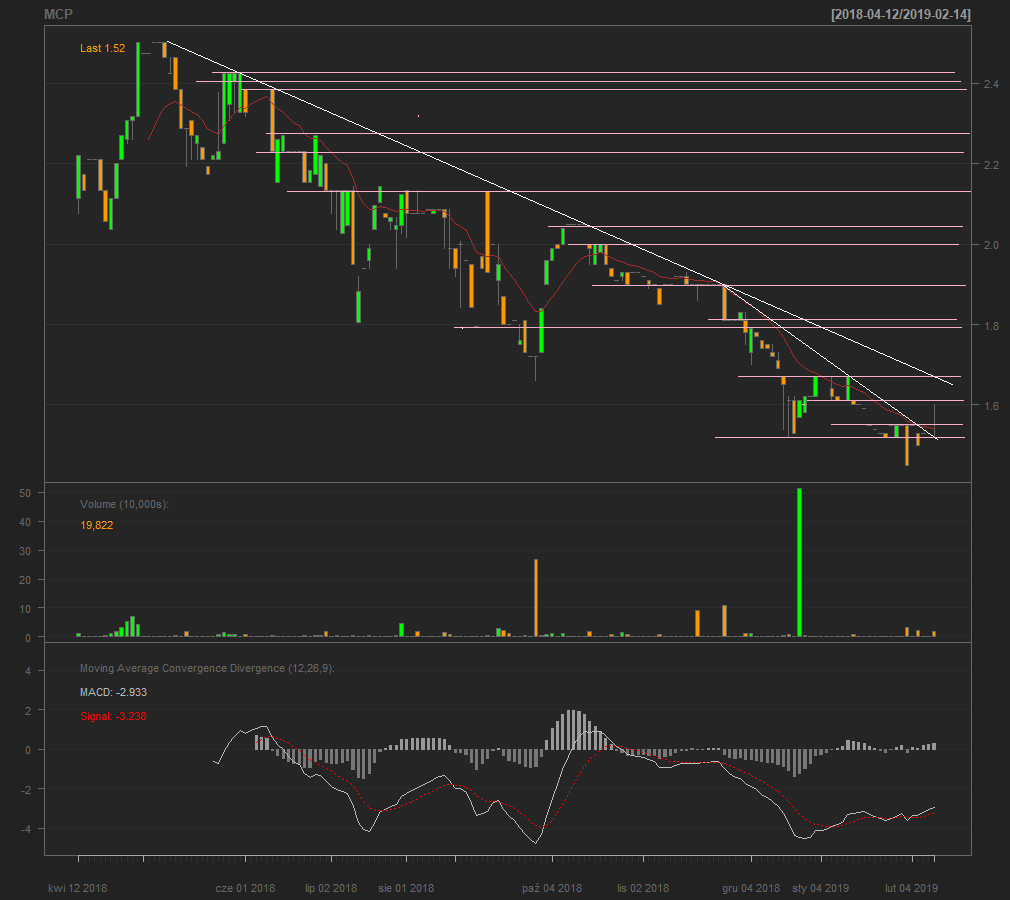Click the lowest orange candlestick in February 2019
The image size is (1010, 900).
[907, 445]
